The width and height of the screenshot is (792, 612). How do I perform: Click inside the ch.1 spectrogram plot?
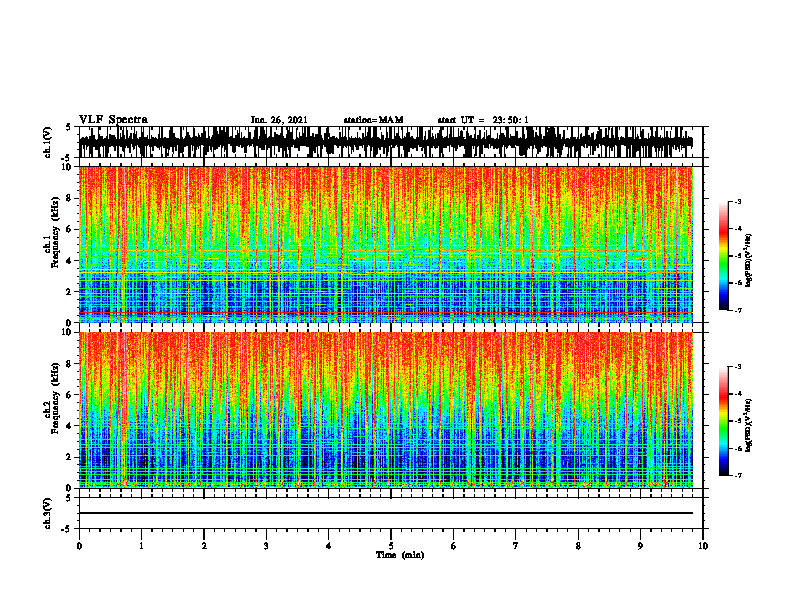[x=386, y=244]
